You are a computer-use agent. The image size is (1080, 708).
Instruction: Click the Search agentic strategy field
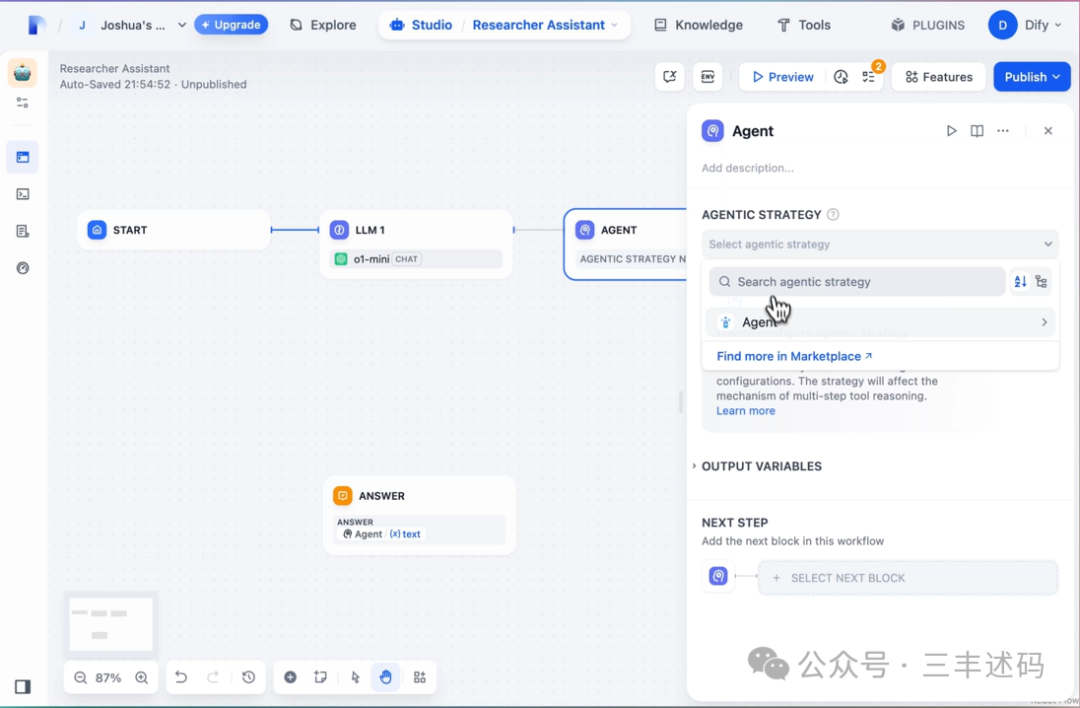coord(857,282)
